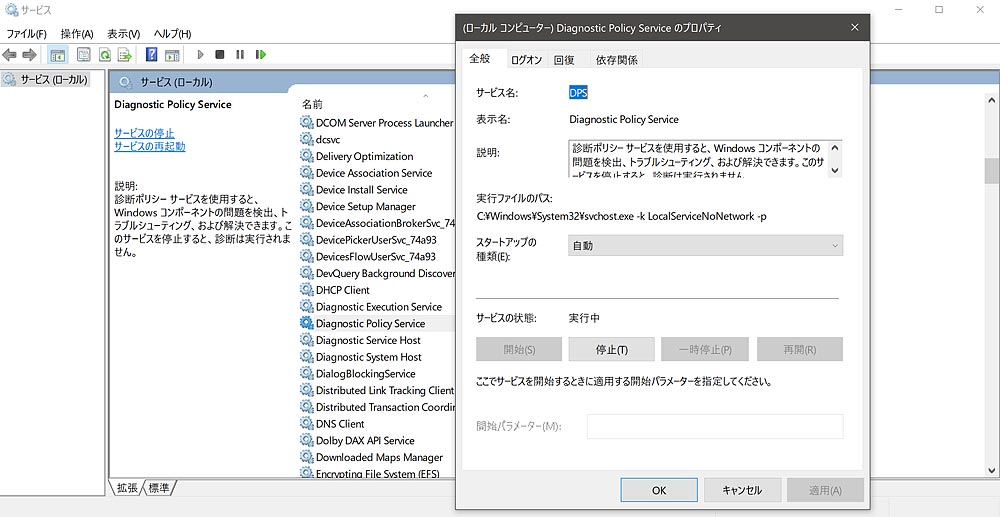Switch to the 標準 view tab
The height and width of the screenshot is (517, 1000).
coord(159,488)
